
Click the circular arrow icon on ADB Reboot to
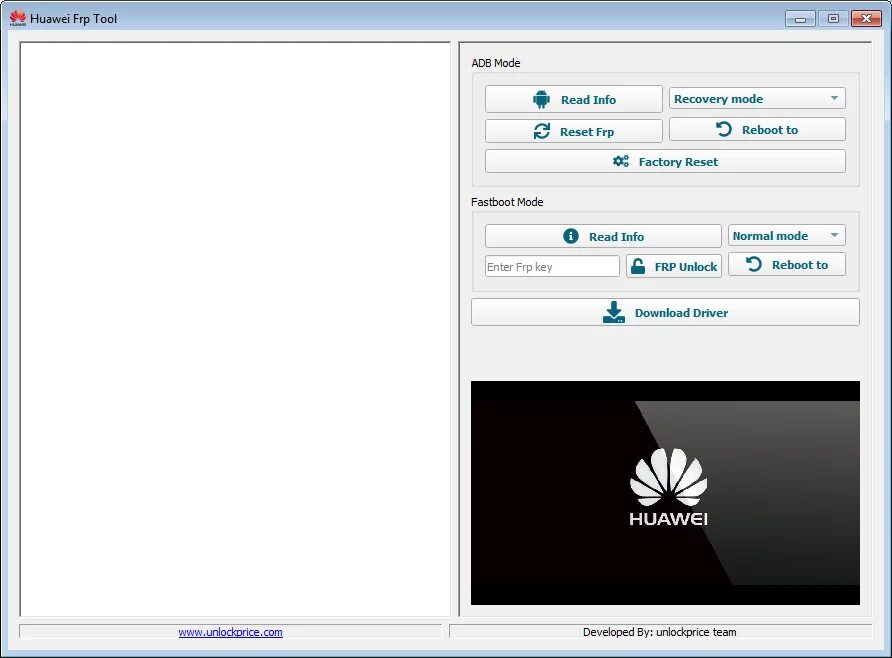pyautogui.click(x=724, y=129)
